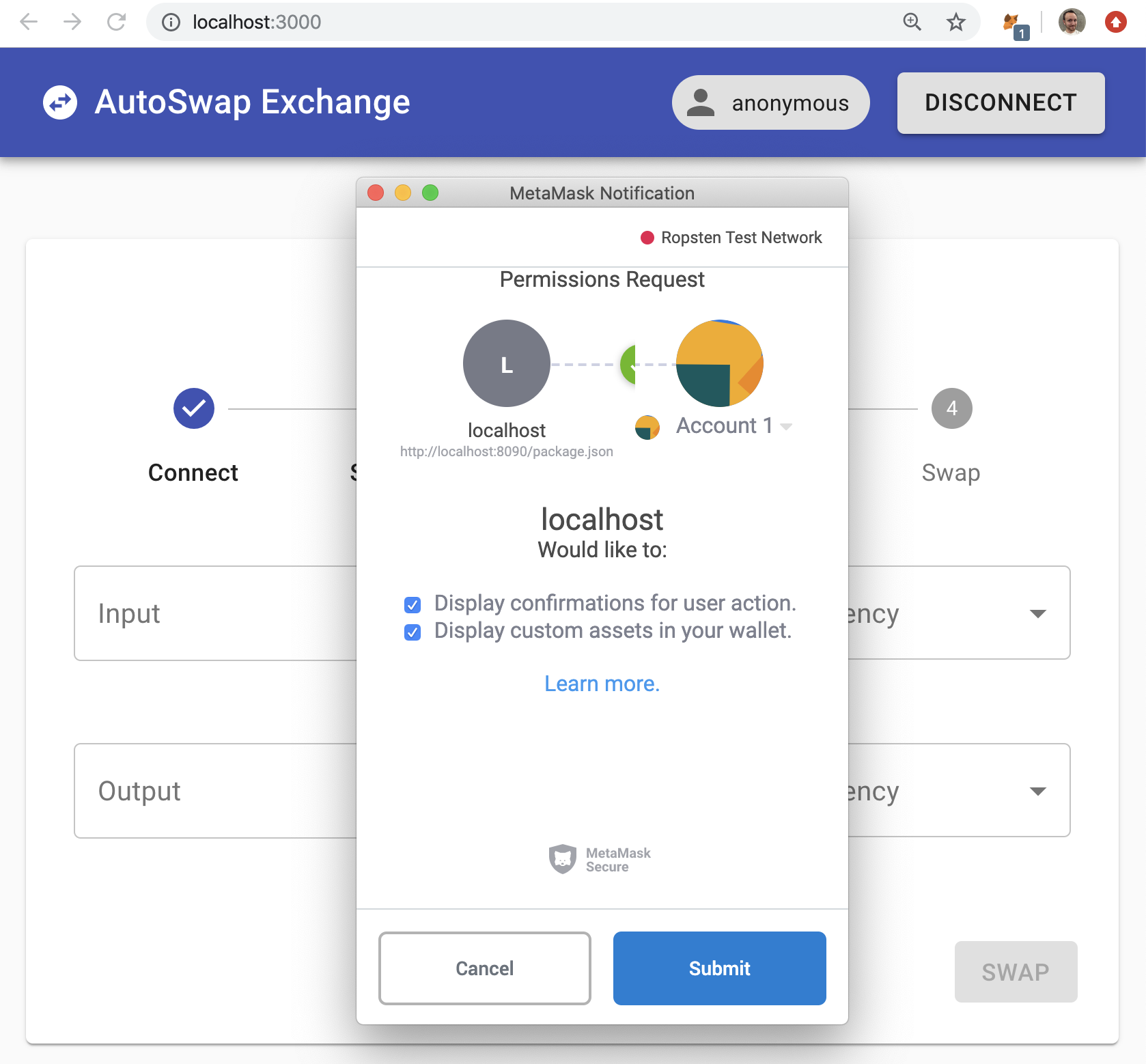Minimize the MetaMask Notification window
The image size is (1146, 1064).
403,193
